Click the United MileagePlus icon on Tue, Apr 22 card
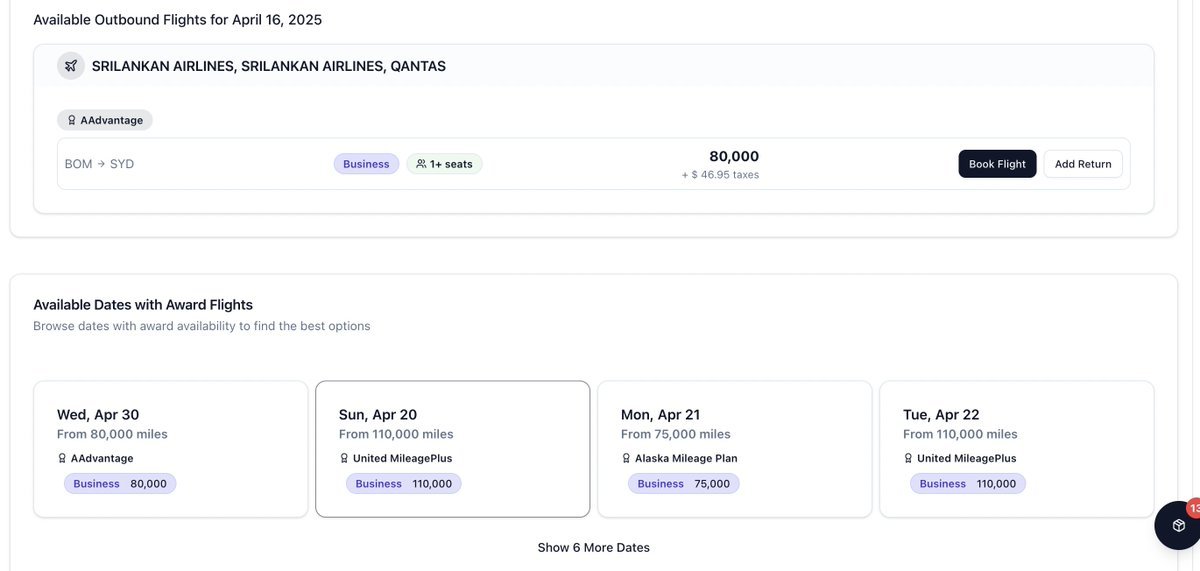The width and height of the screenshot is (1200, 571). coord(908,459)
